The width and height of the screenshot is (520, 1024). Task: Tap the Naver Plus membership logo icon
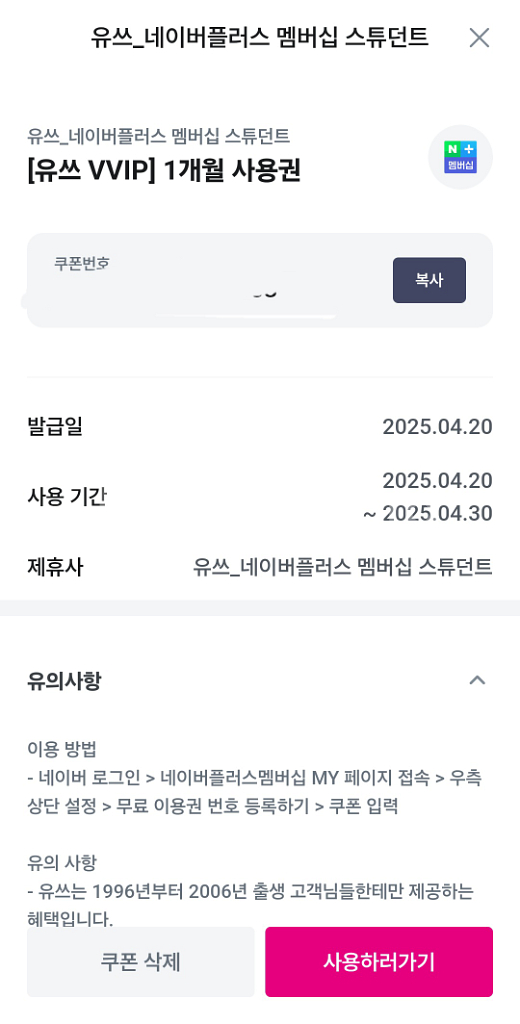click(x=461, y=157)
